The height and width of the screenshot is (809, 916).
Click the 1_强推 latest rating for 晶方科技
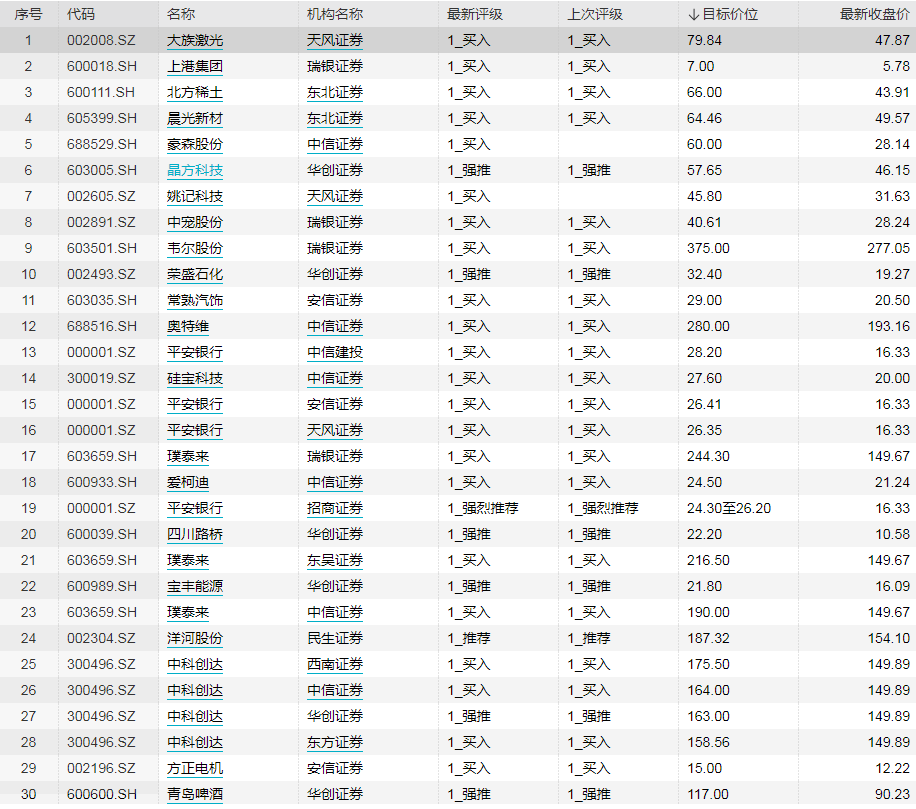(469, 171)
